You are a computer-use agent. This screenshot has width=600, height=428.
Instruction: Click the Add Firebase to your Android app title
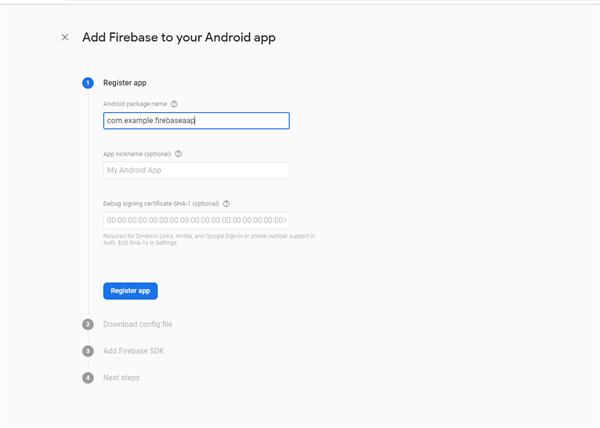click(178, 38)
